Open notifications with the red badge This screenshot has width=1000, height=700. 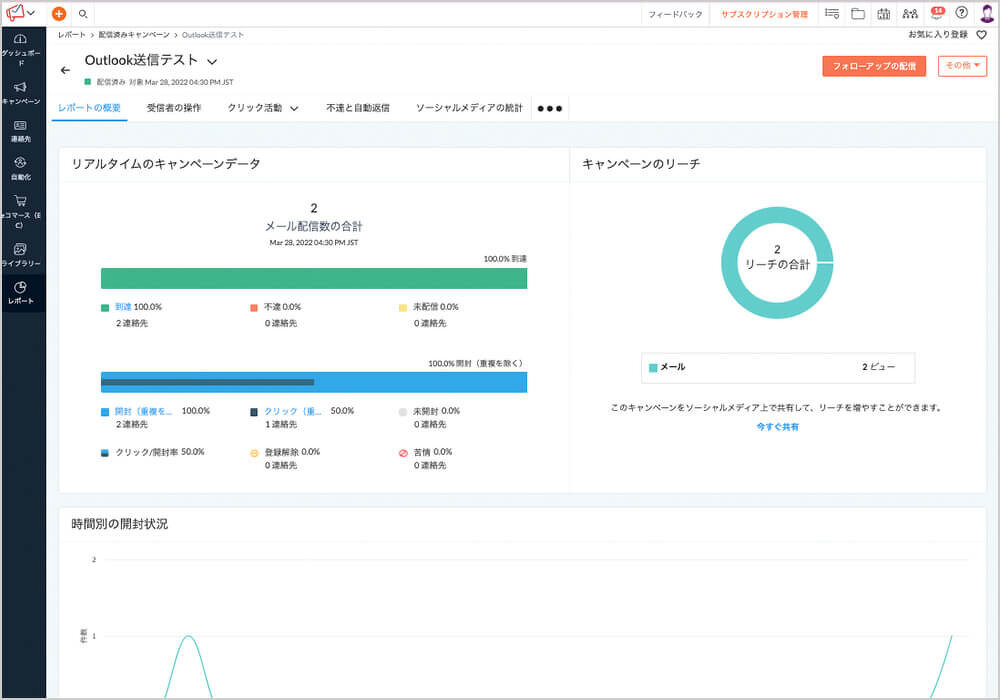click(937, 13)
